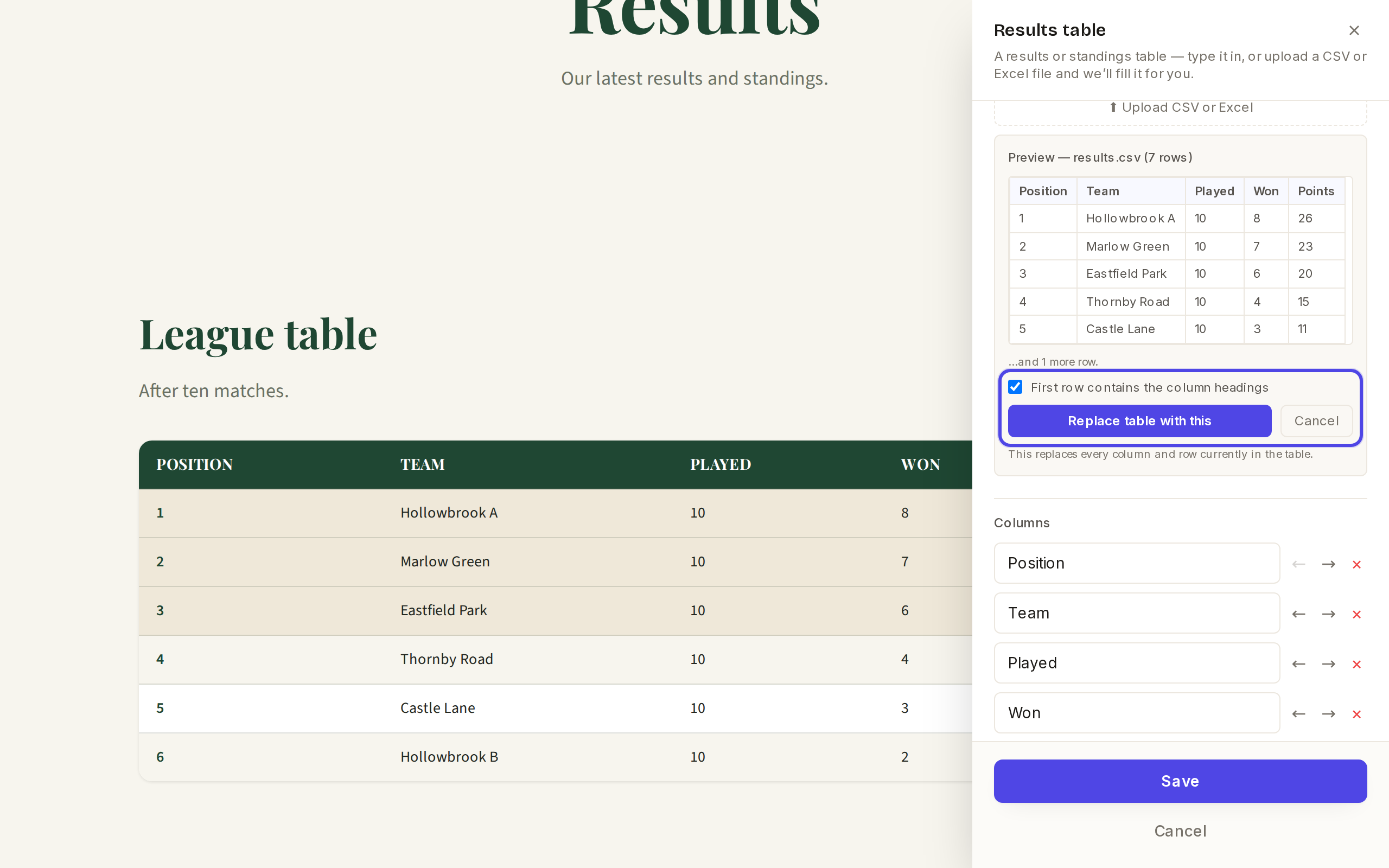Click Points header in the CSV preview

[1316, 191]
